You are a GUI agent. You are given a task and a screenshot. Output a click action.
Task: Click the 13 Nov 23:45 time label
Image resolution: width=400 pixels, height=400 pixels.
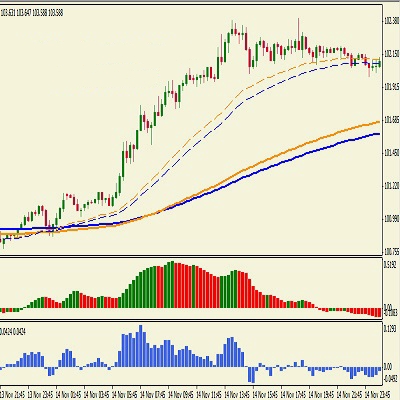pos(40,394)
